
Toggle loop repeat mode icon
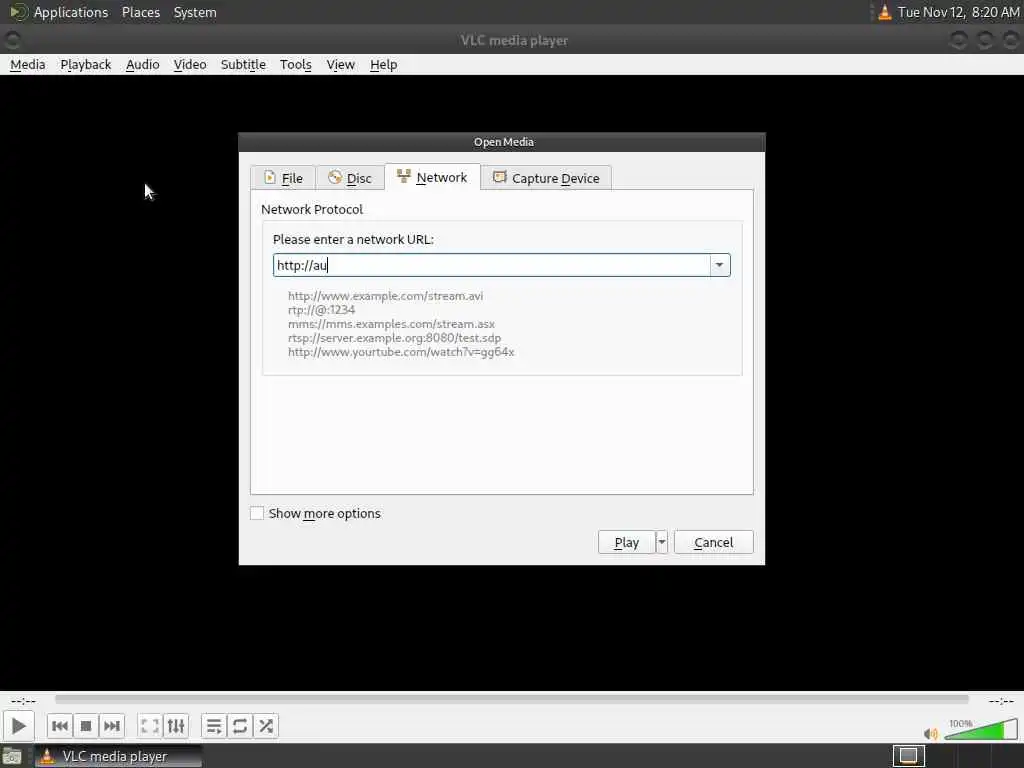tap(240, 726)
